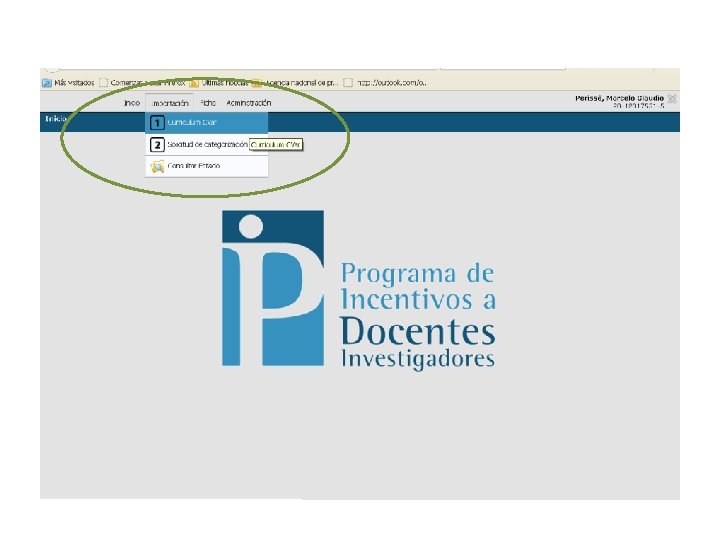720x540 pixels.
Task: Open Más visitados bookmarks folder
Action: 68,83
